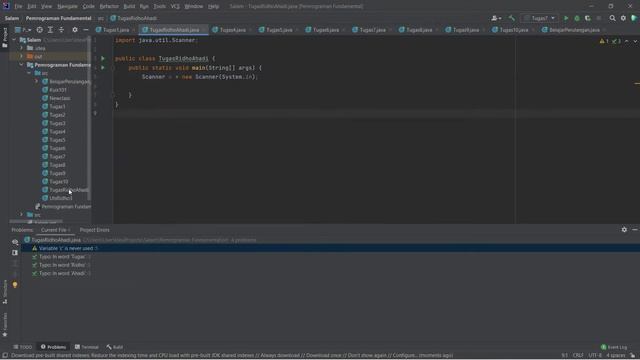This screenshot has height=360, width=640.
Task: Click the warning indicator in editor corner
Action: tap(604, 41)
